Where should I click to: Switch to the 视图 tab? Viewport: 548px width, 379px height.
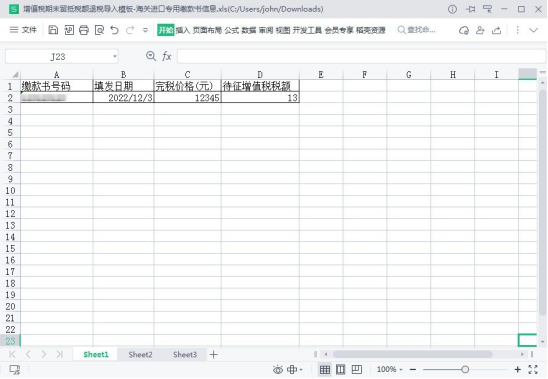tap(283, 30)
